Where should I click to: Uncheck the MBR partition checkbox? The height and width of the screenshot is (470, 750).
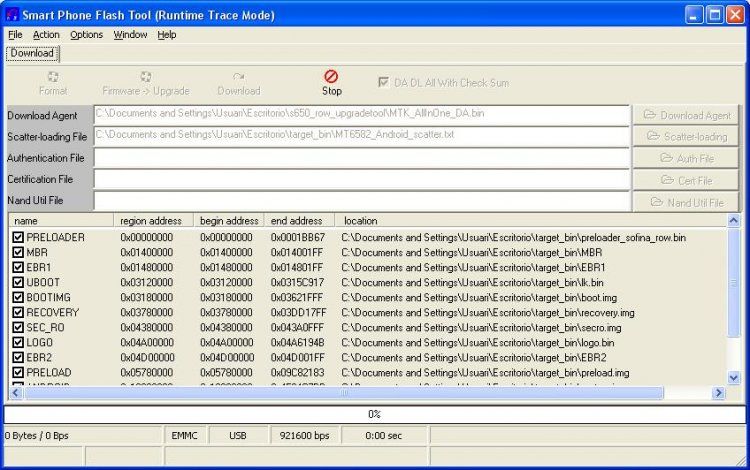[18, 252]
